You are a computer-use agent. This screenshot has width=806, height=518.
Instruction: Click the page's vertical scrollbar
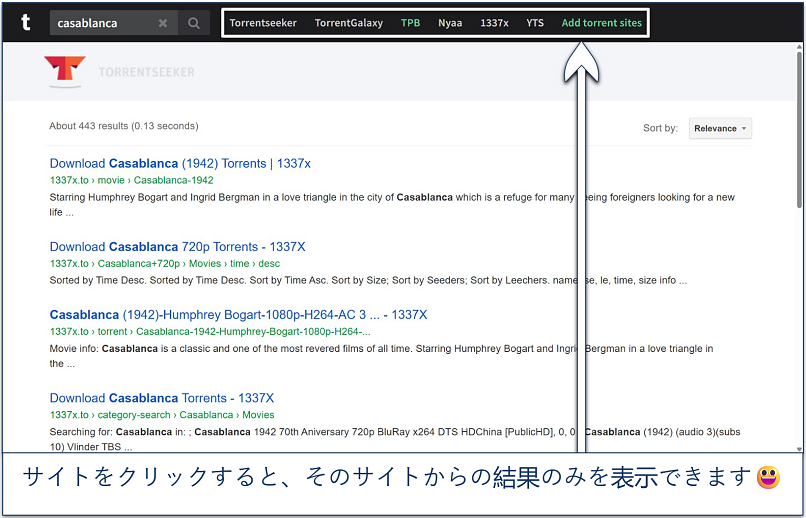pyautogui.click(x=799, y=250)
